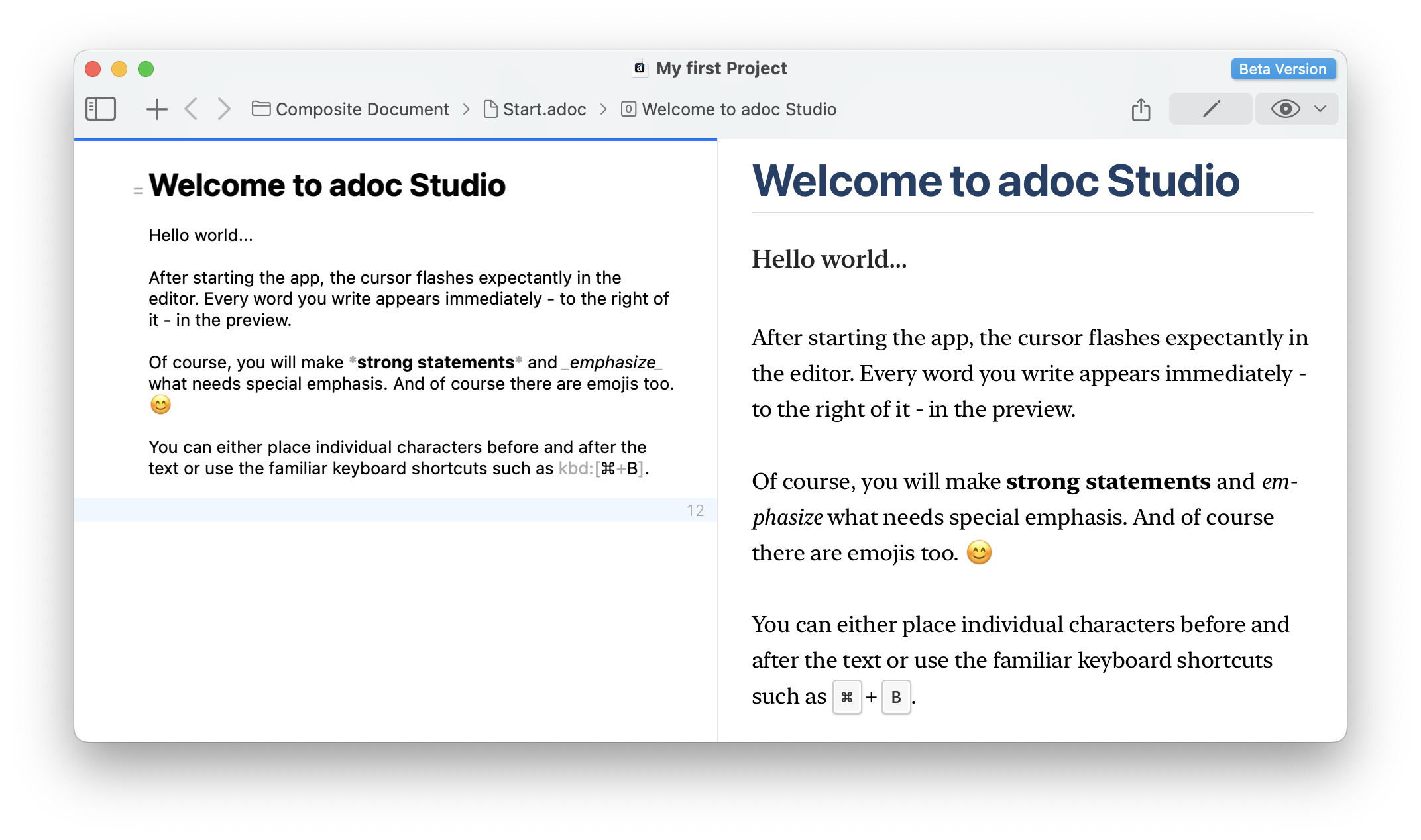Image resolution: width=1421 pixels, height=840 pixels.
Task: Click the folder icon before Composite Document
Action: (x=261, y=109)
